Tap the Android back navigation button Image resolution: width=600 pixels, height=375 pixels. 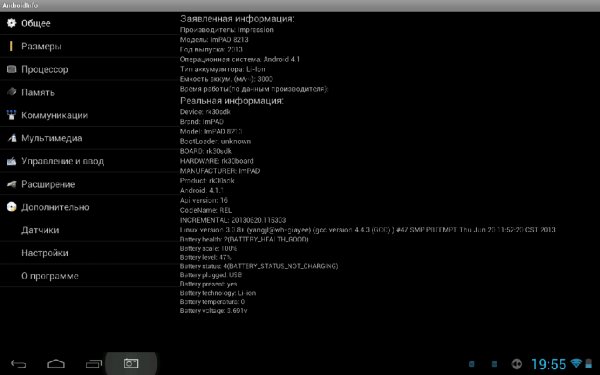coord(18,364)
